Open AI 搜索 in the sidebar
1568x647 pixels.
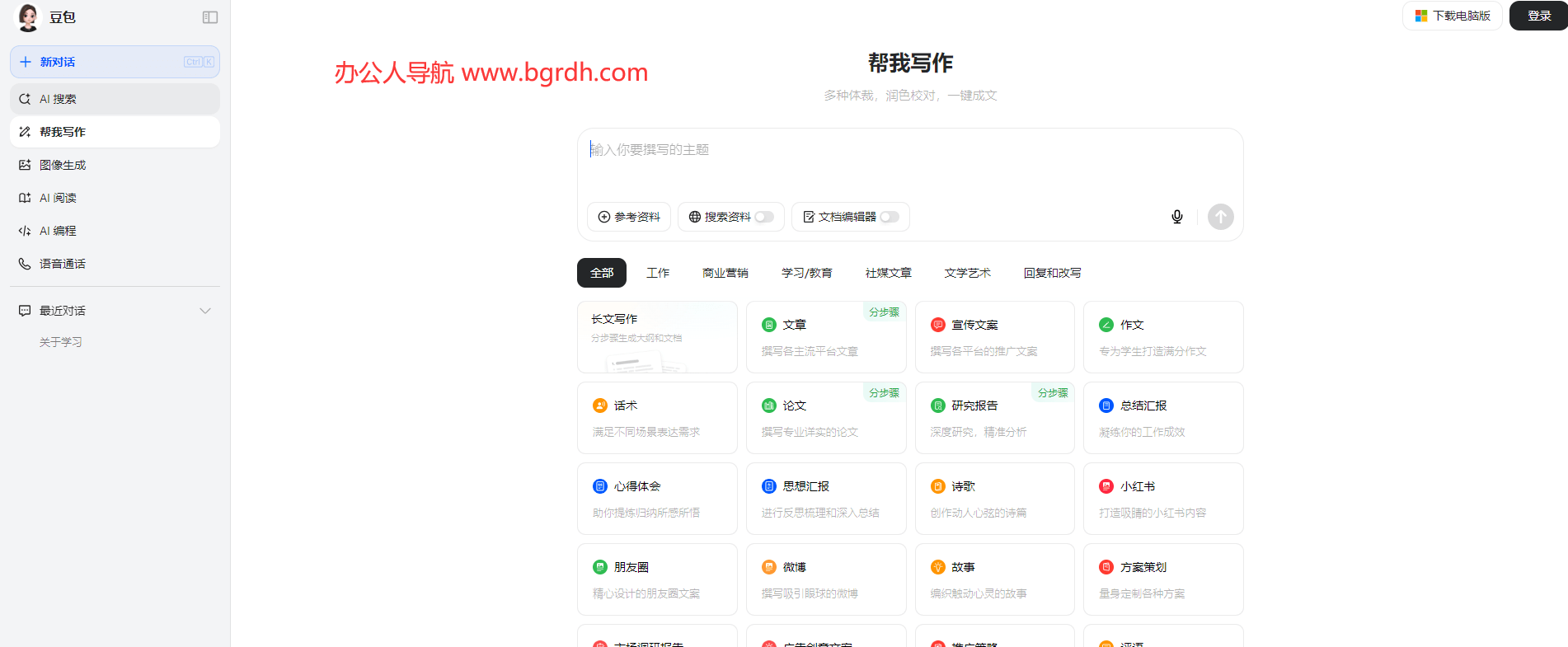click(x=115, y=99)
